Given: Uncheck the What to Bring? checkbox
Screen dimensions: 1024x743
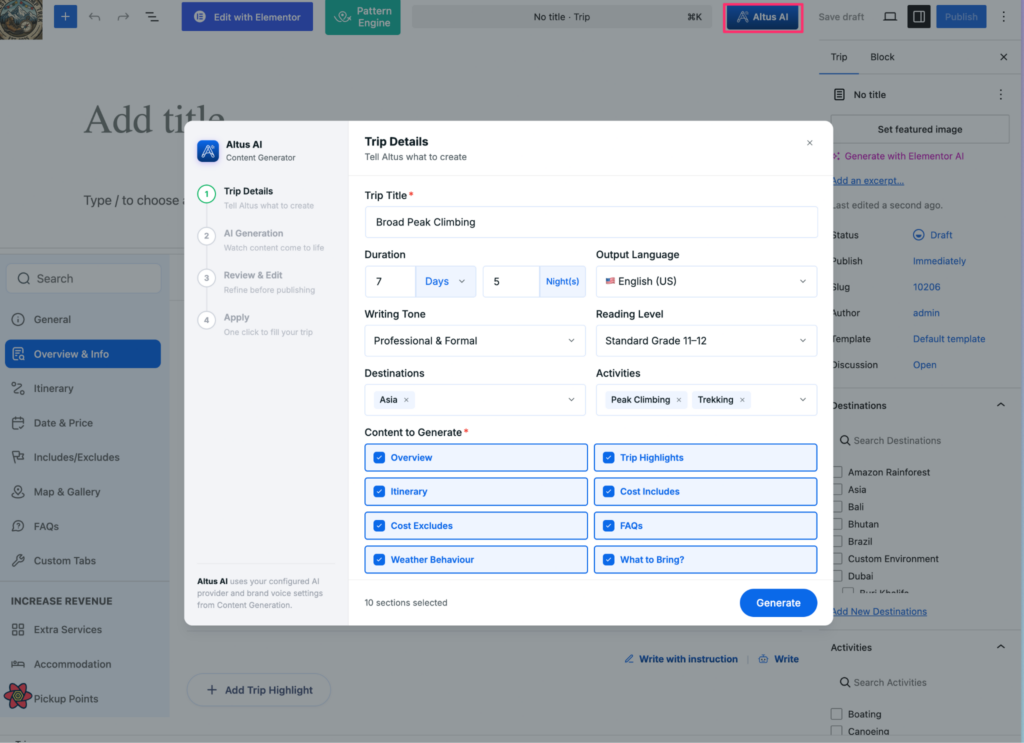Looking at the screenshot, I should tap(608, 560).
